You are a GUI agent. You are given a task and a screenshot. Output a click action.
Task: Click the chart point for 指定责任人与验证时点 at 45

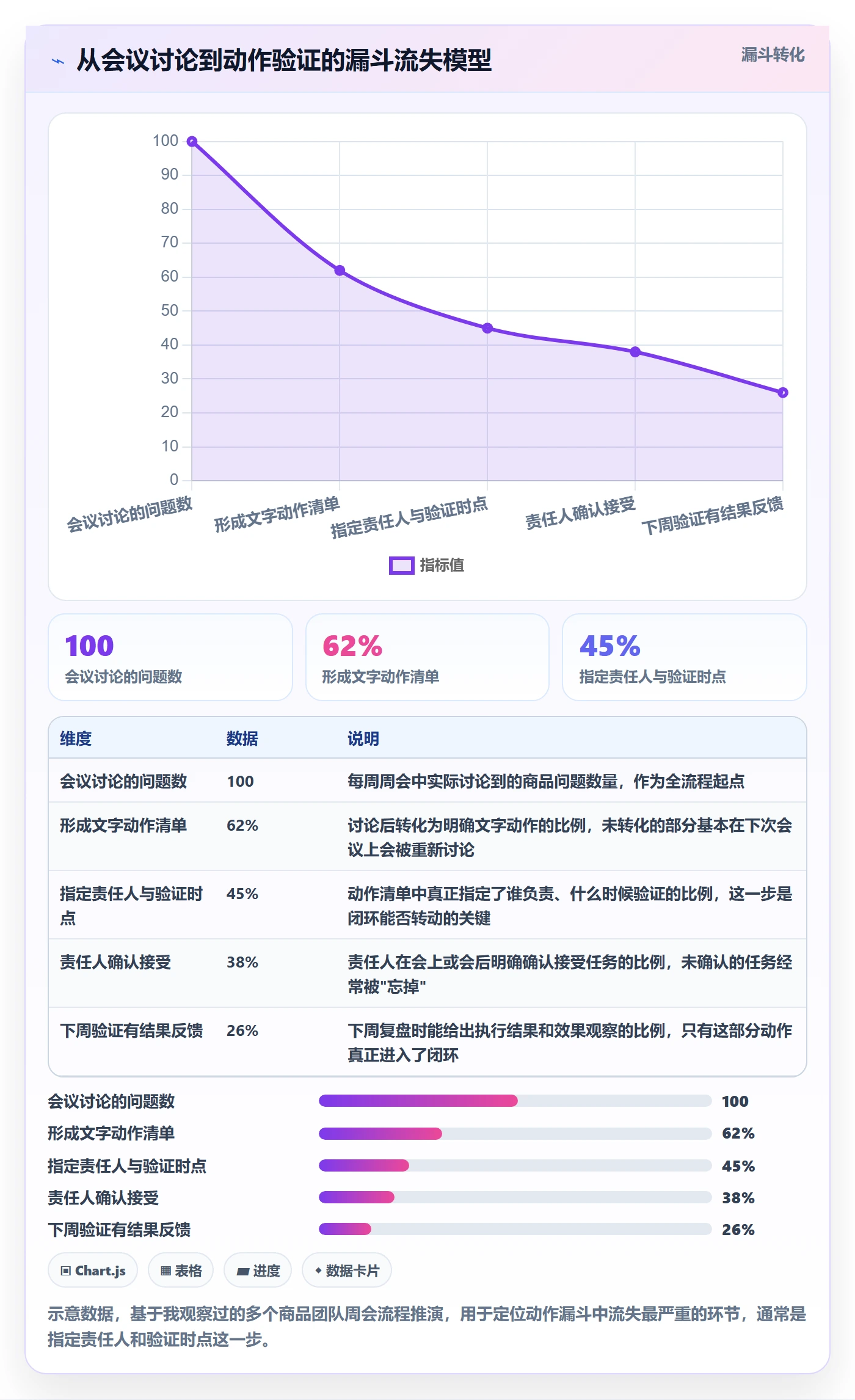pyautogui.click(x=487, y=328)
